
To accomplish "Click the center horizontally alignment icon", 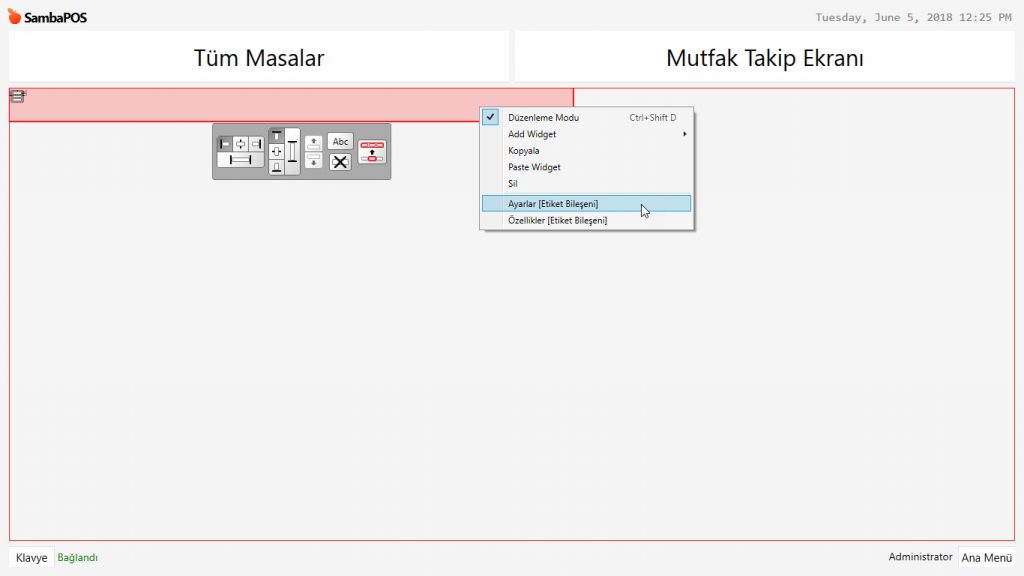I will (x=240, y=143).
